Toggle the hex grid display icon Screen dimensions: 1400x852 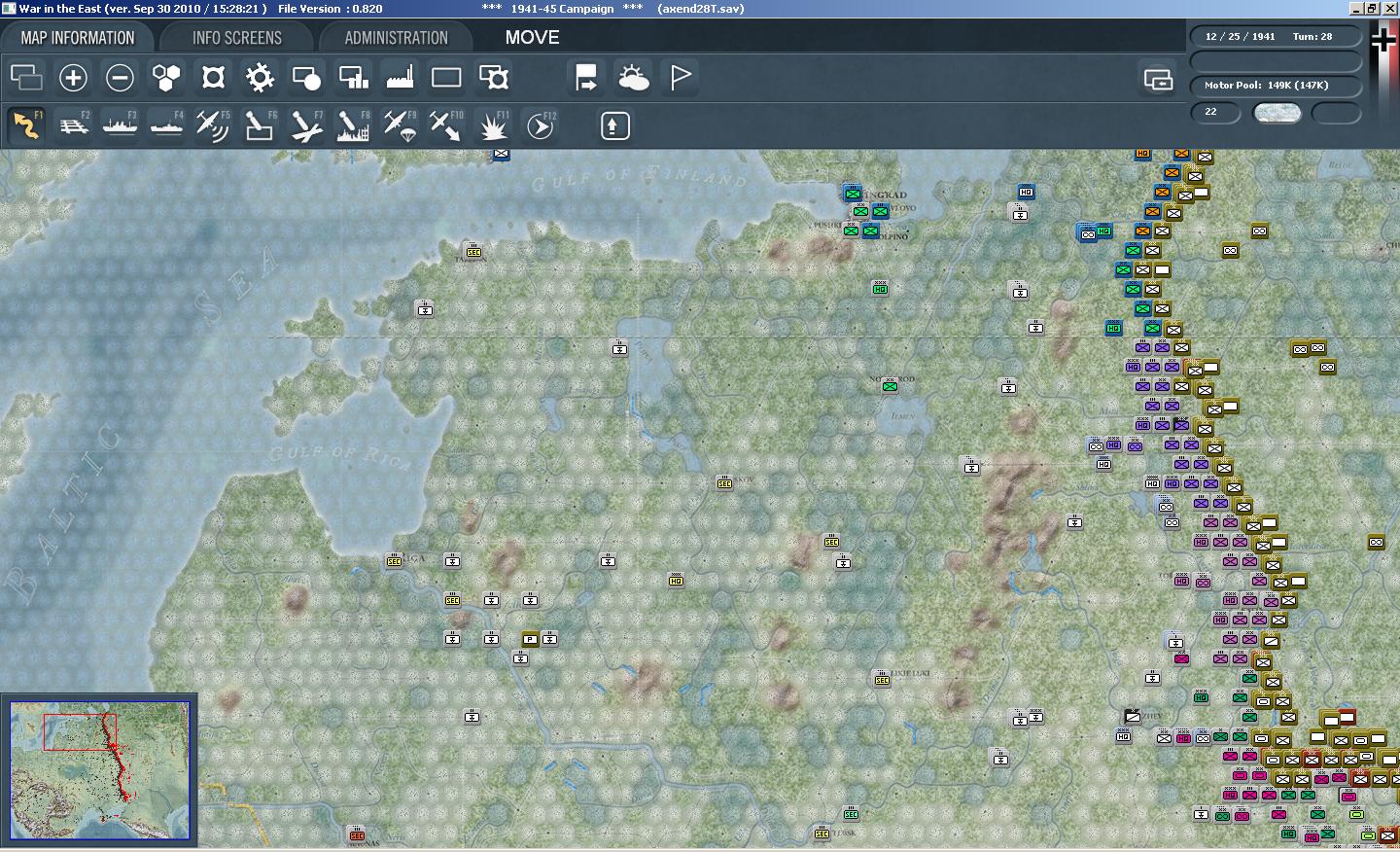click(166, 77)
